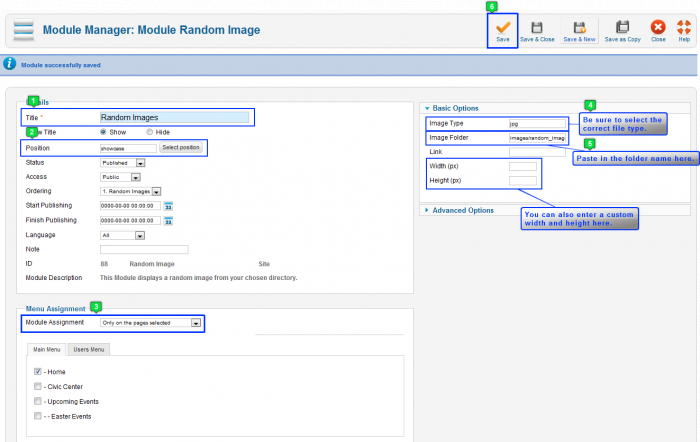The height and width of the screenshot is (442, 700).
Task: Click the Image Folder text field
Action: [x=537, y=138]
